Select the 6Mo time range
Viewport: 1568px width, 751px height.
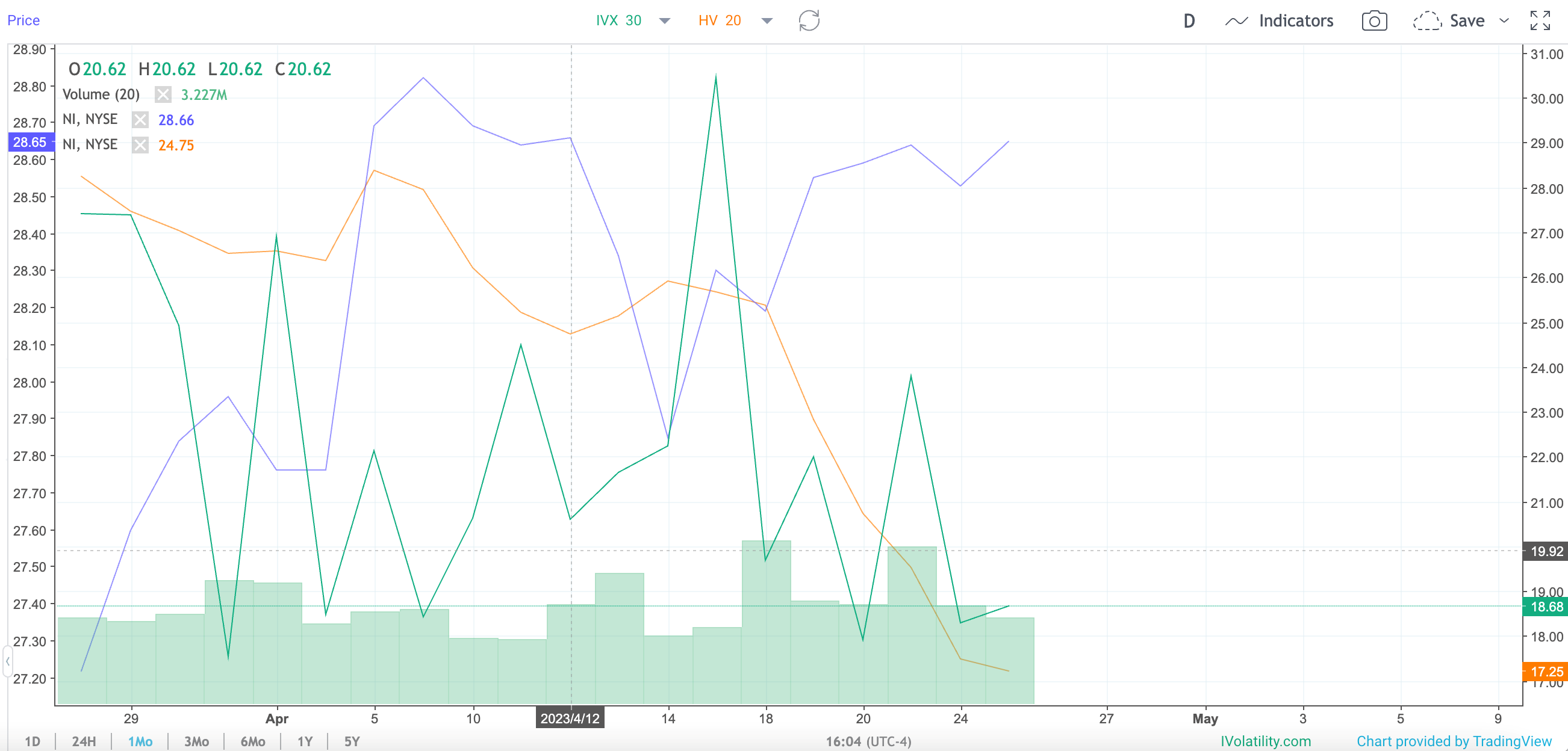point(253,741)
